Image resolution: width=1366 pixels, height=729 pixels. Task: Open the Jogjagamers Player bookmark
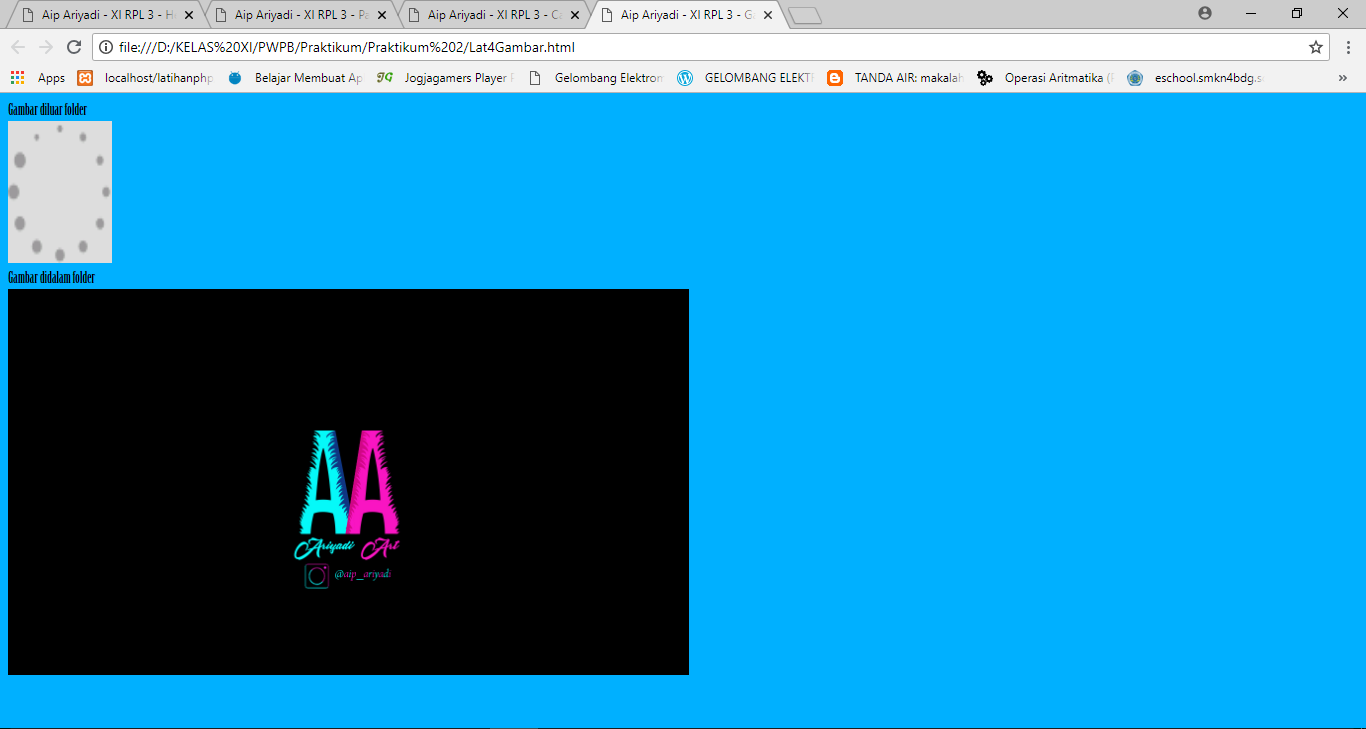(x=445, y=78)
